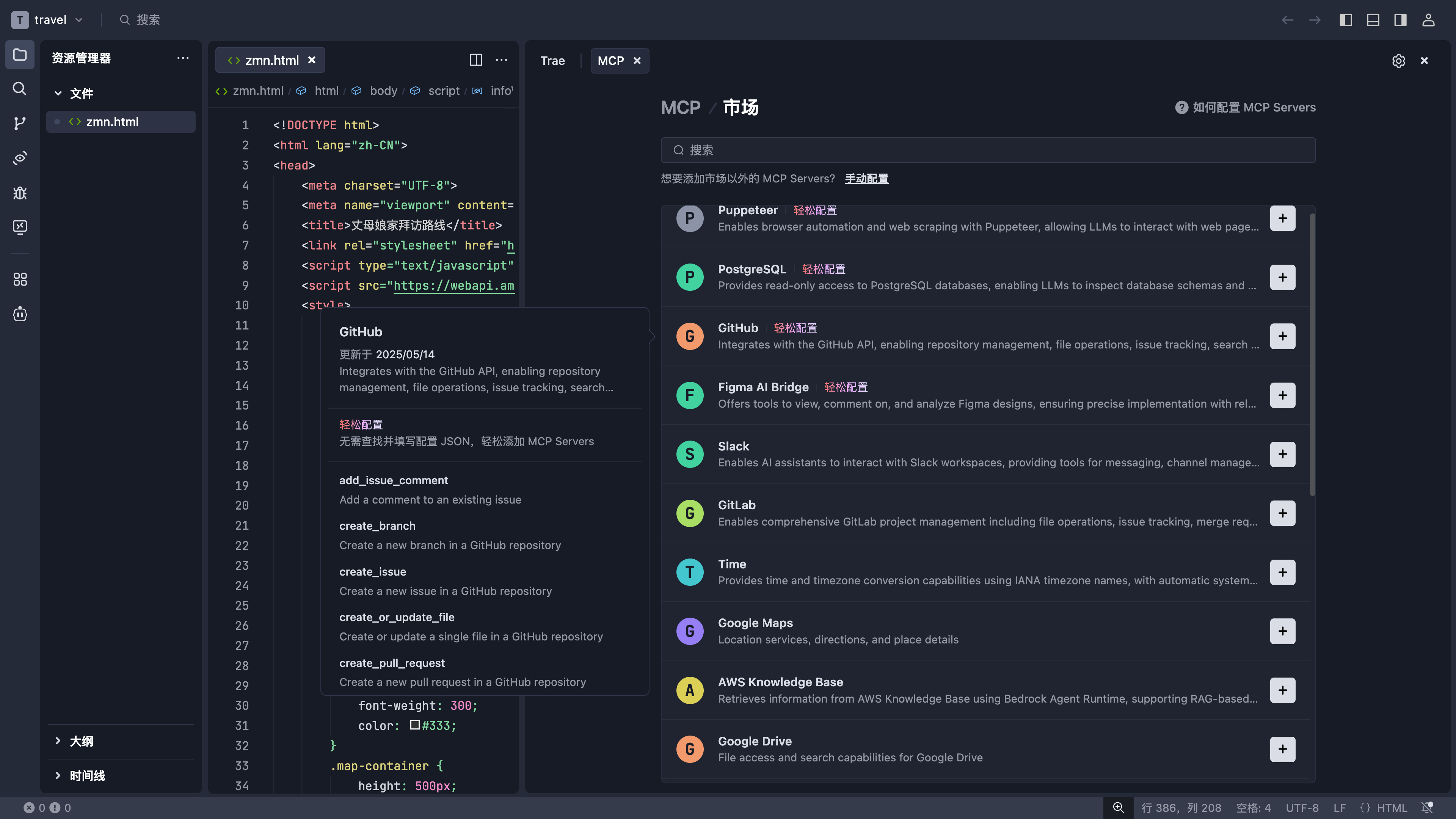Toggle the left sidebar layout
This screenshot has width=1456, height=819.
pos(1346,20)
